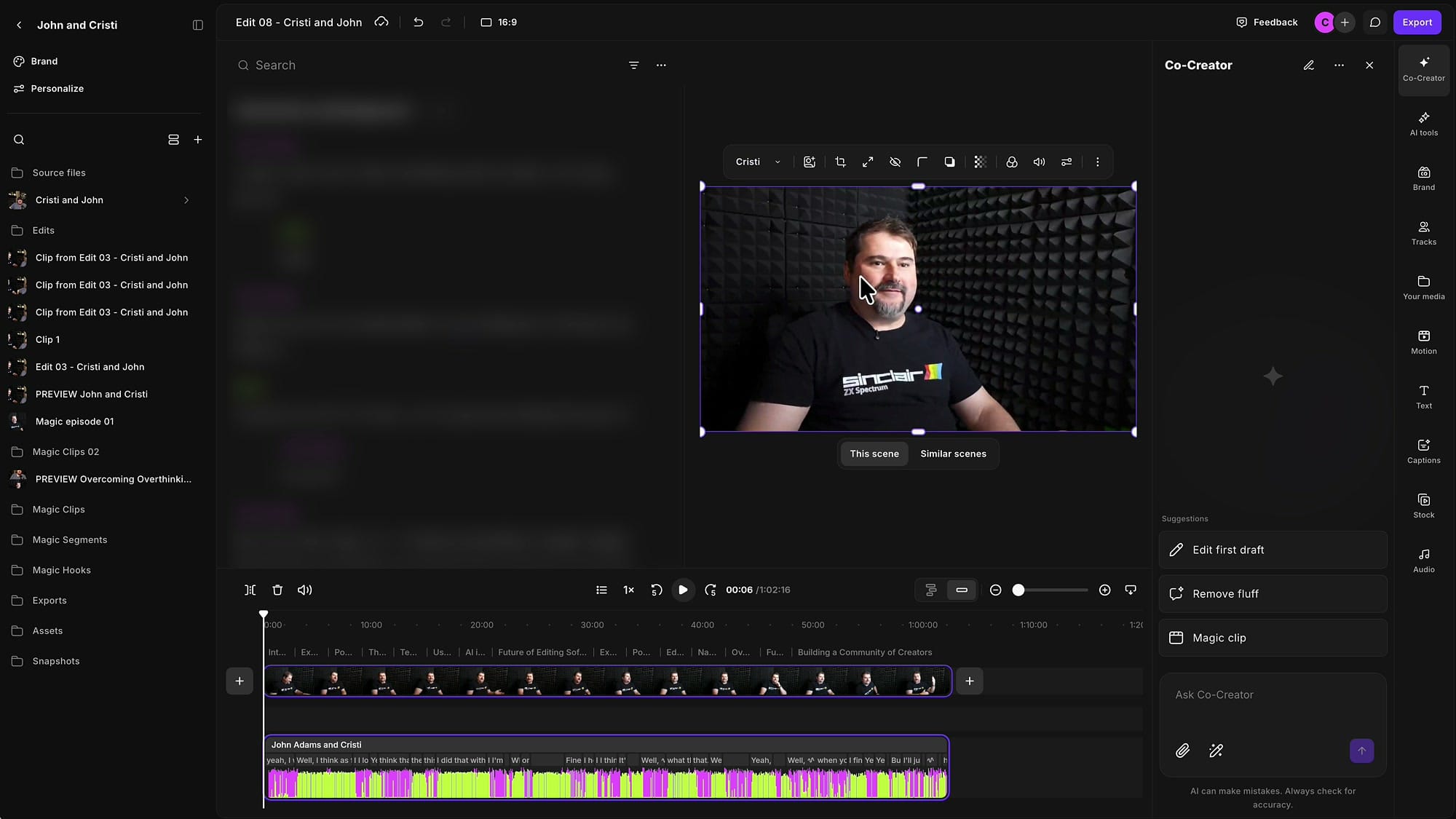Toggle audio on the selected video layer
Image resolution: width=1456 pixels, height=819 pixels.
[x=1040, y=162]
